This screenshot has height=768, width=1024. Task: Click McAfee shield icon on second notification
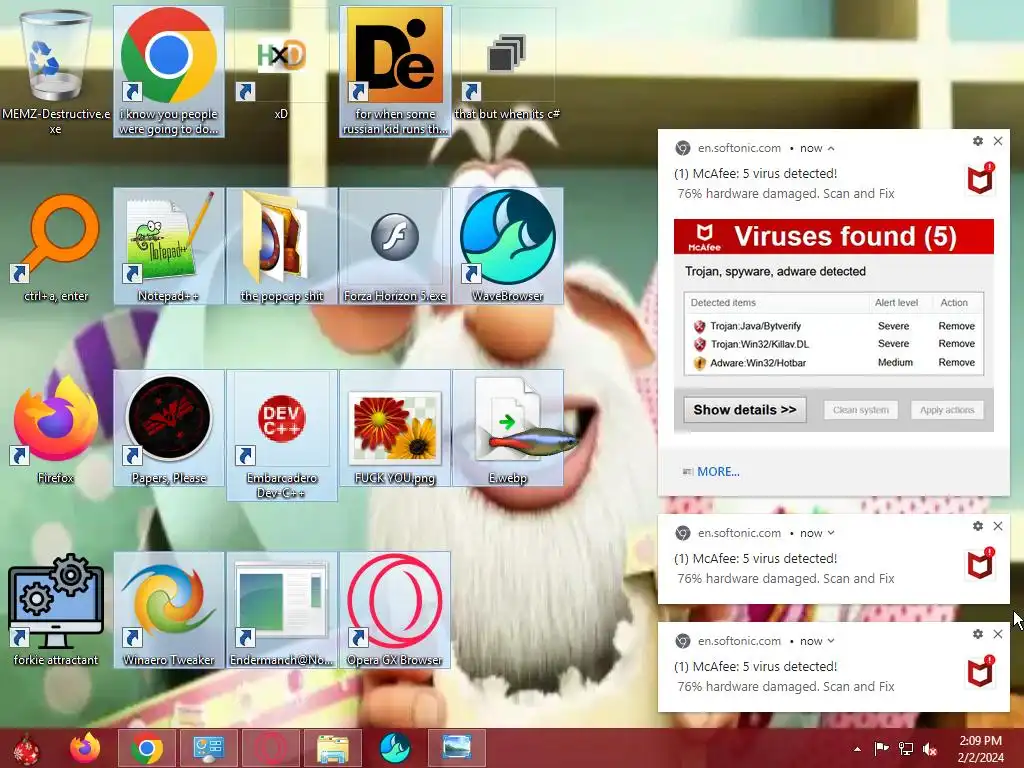980,563
